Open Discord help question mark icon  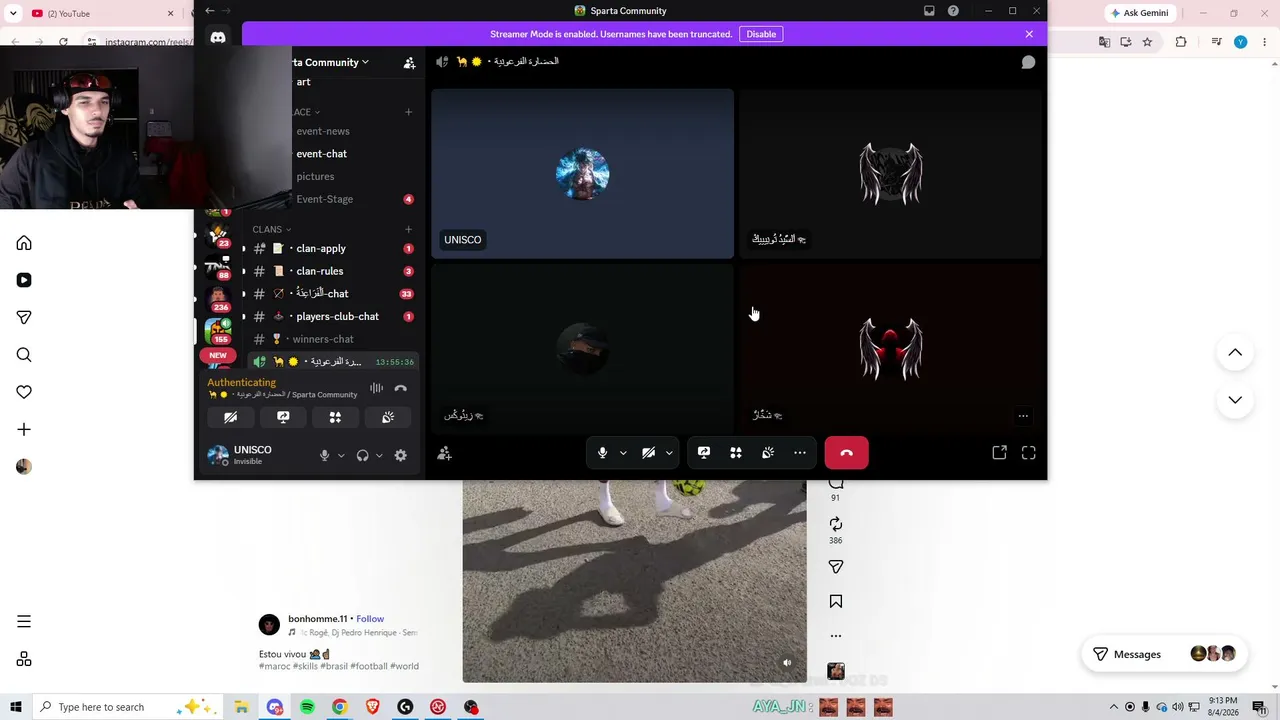[953, 11]
